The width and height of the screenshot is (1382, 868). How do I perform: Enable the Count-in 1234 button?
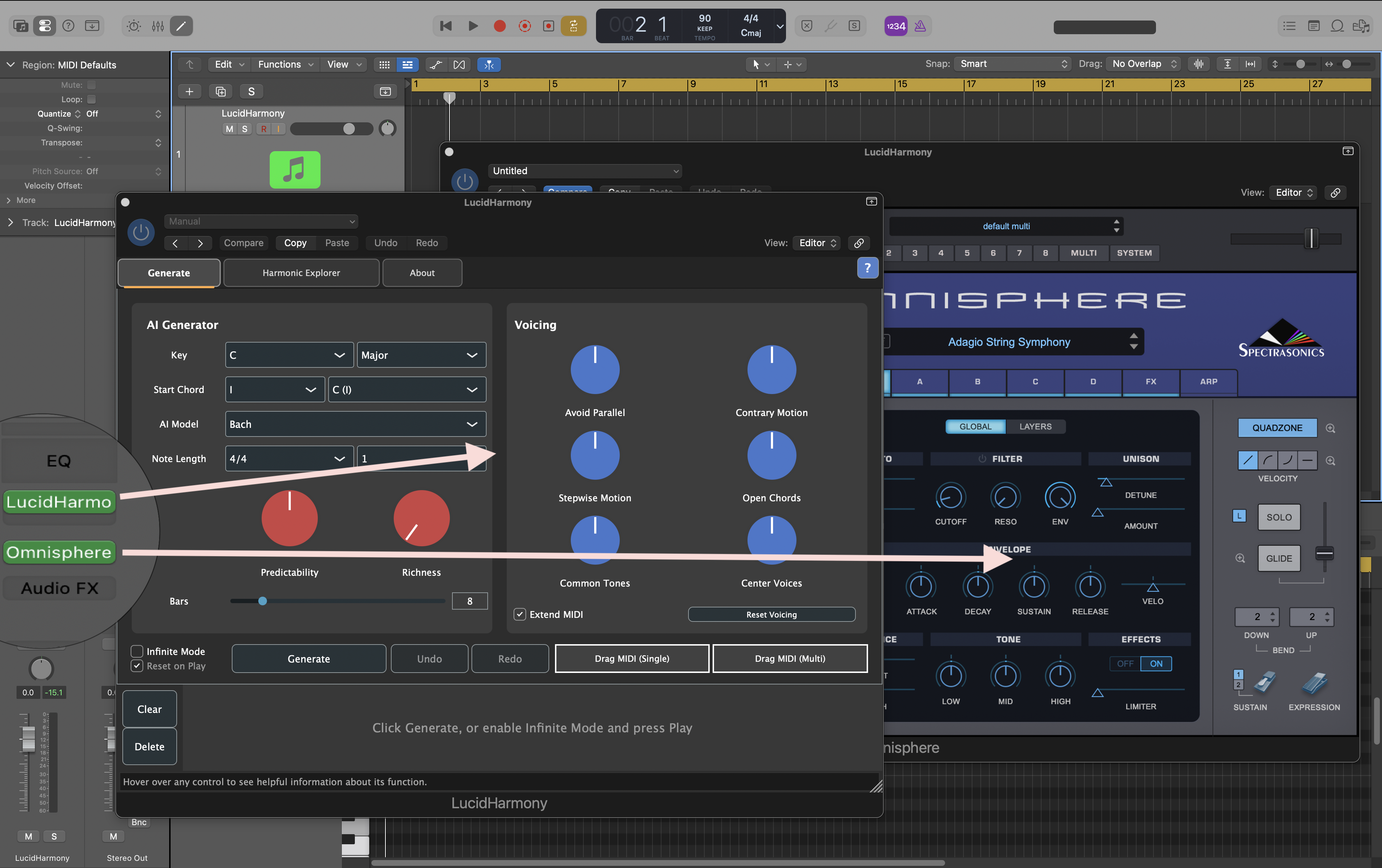coord(895,26)
